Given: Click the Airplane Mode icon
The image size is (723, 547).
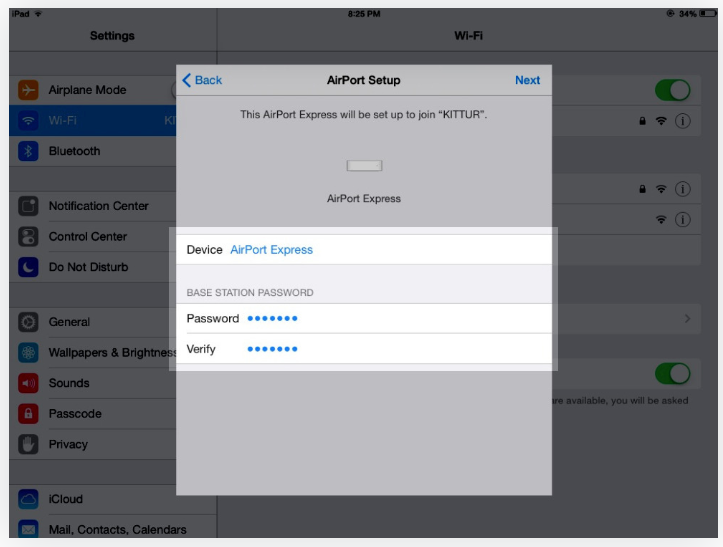Looking at the screenshot, I should pos(28,90).
